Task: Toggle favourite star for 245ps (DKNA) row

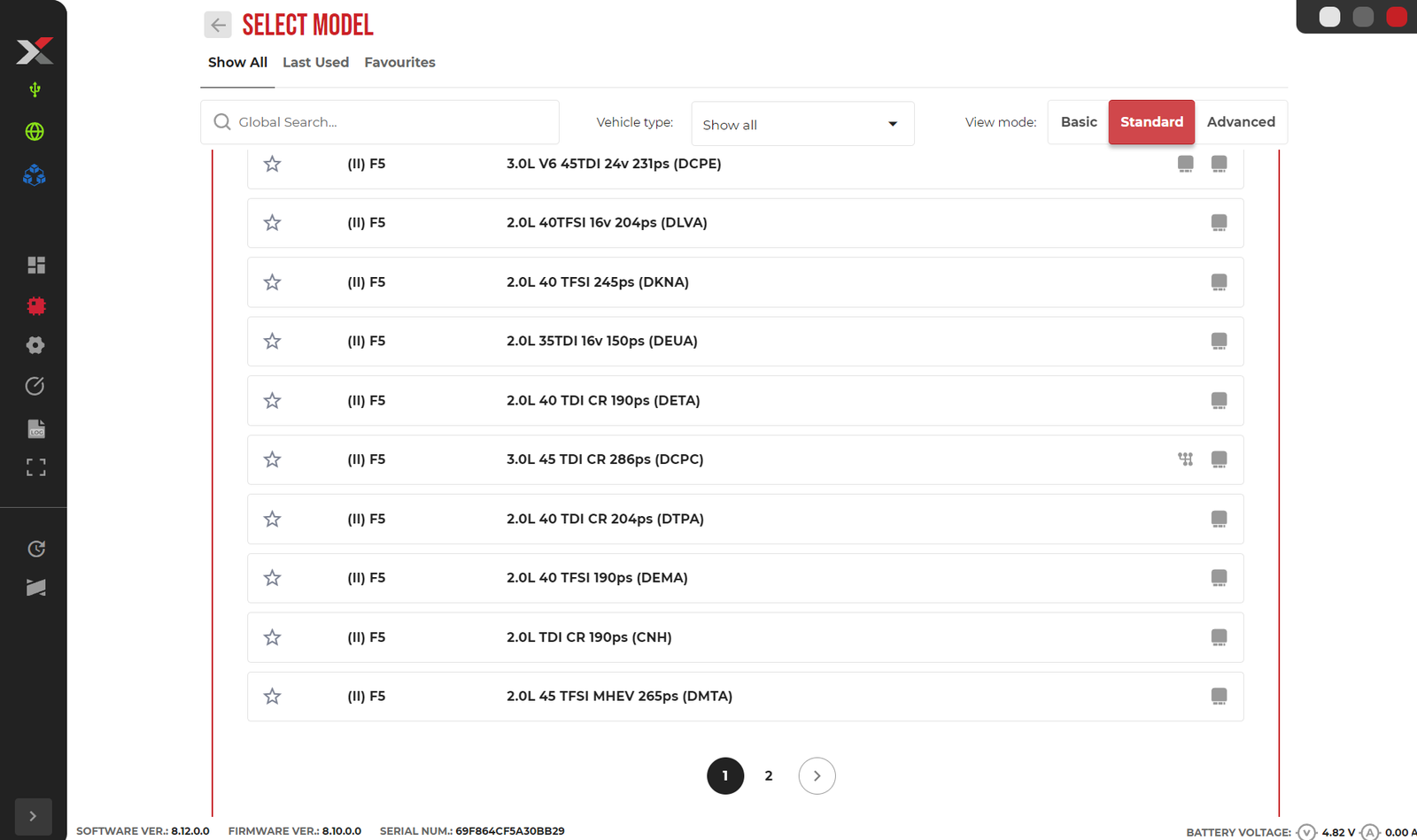Action: coord(272,282)
